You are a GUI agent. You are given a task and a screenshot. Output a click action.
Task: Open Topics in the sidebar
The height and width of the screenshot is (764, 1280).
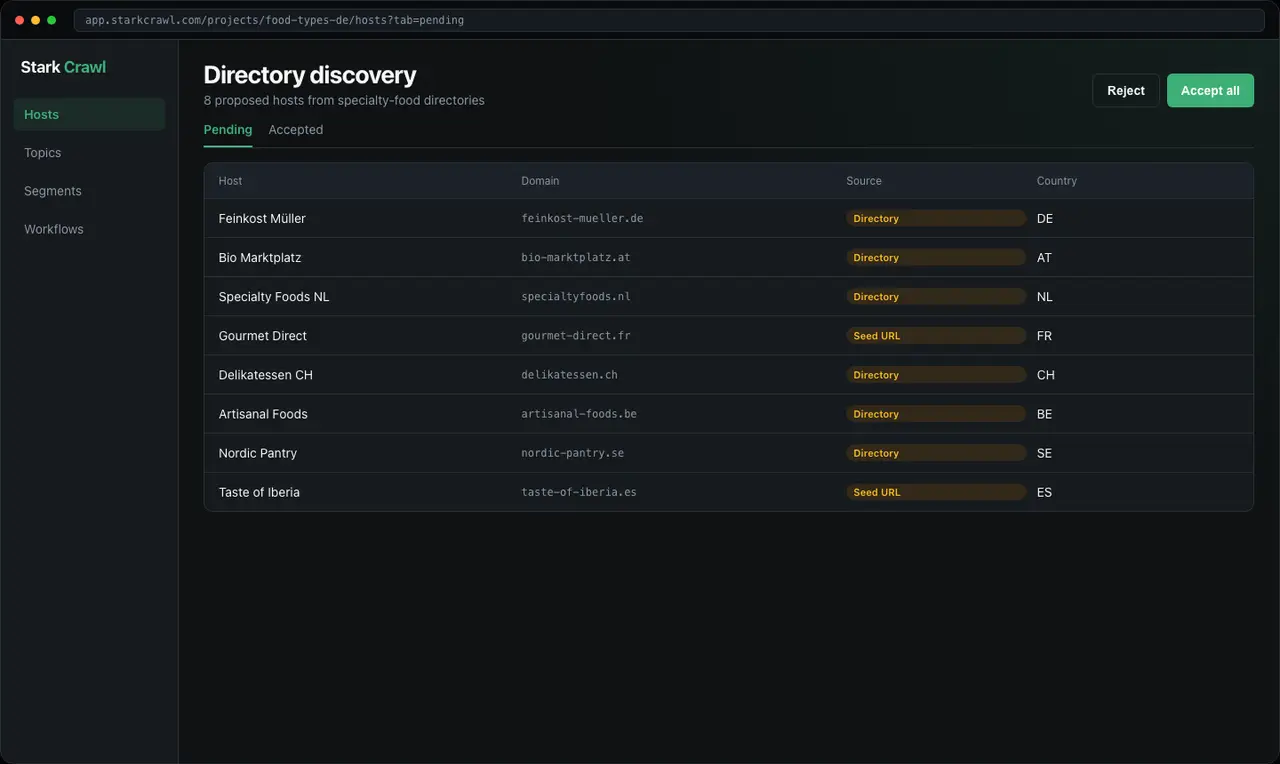[x=90, y=152]
